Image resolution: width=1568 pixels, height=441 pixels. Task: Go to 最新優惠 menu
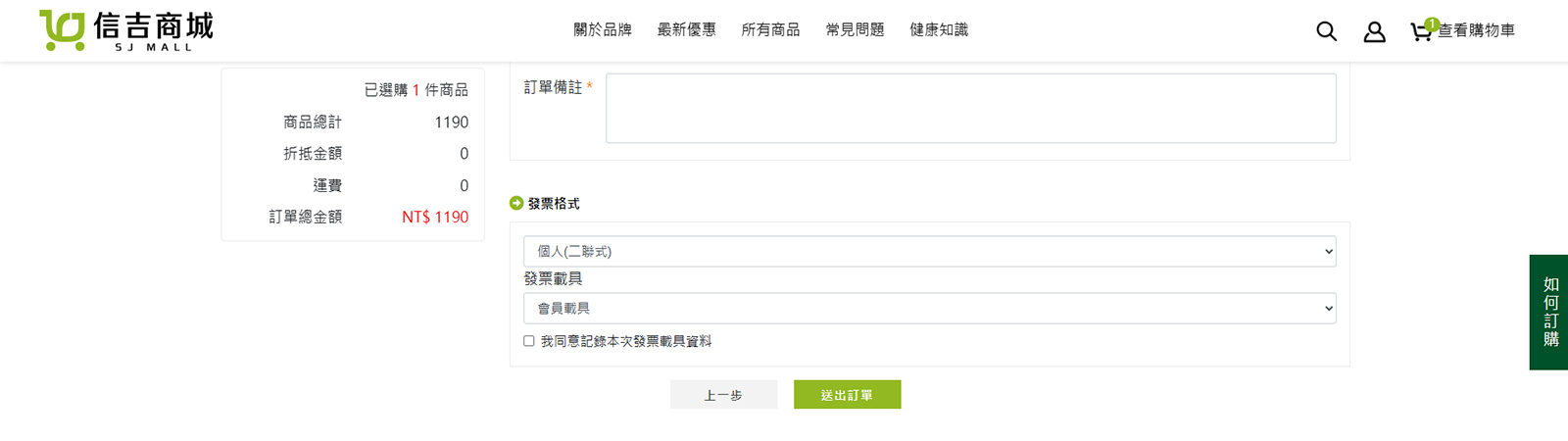tap(686, 30)
